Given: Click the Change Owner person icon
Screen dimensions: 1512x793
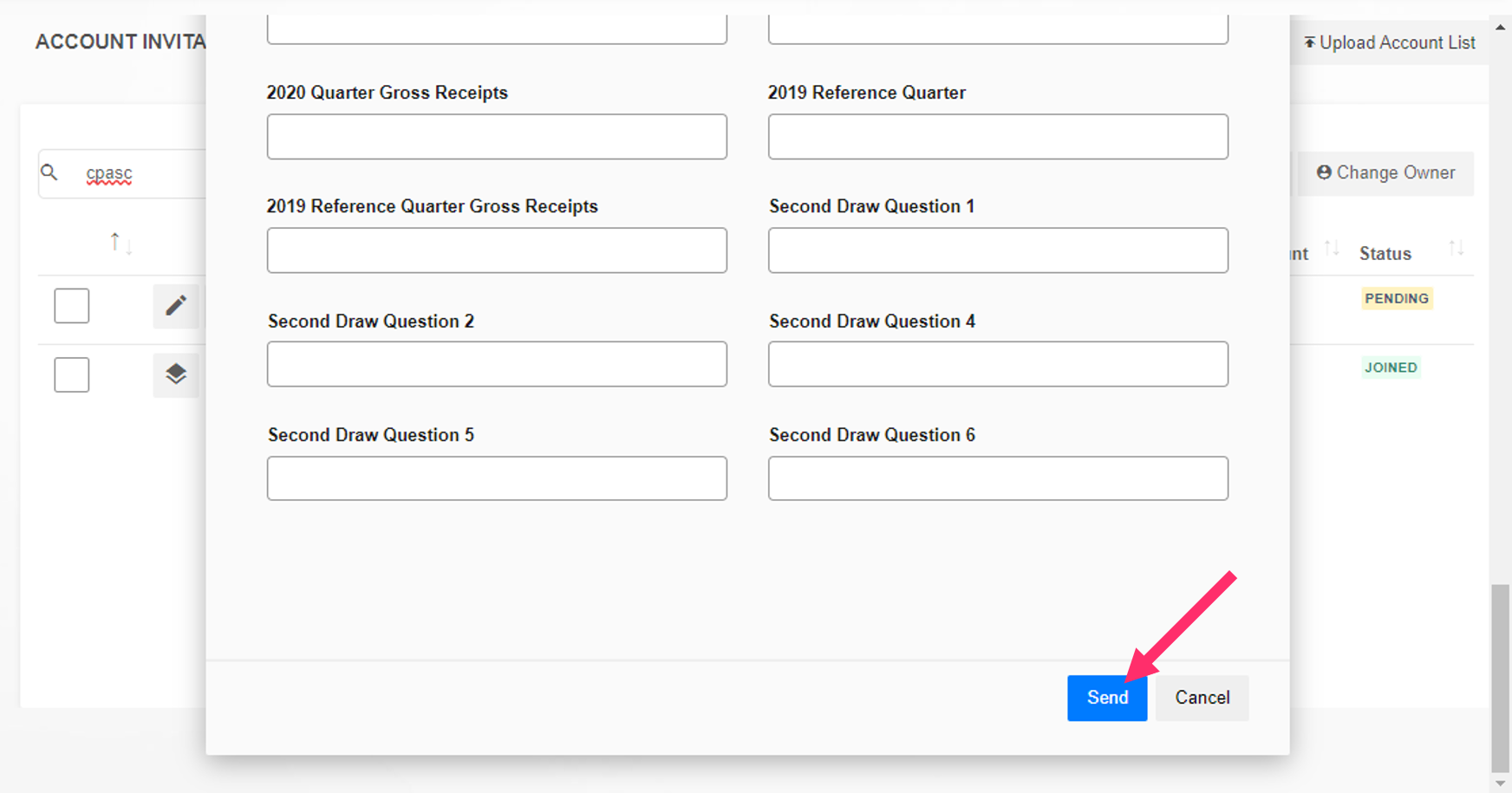Looking at the screenshot, I should 1324,172.
